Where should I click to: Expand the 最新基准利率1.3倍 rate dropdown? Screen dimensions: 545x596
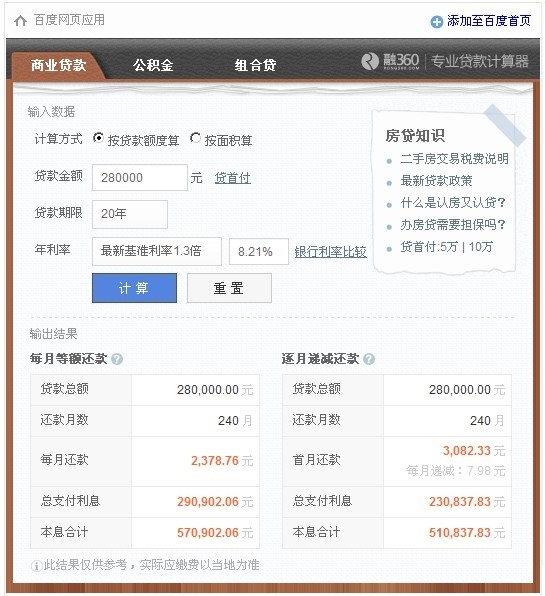pyautogui.click(x=157, y=251)
